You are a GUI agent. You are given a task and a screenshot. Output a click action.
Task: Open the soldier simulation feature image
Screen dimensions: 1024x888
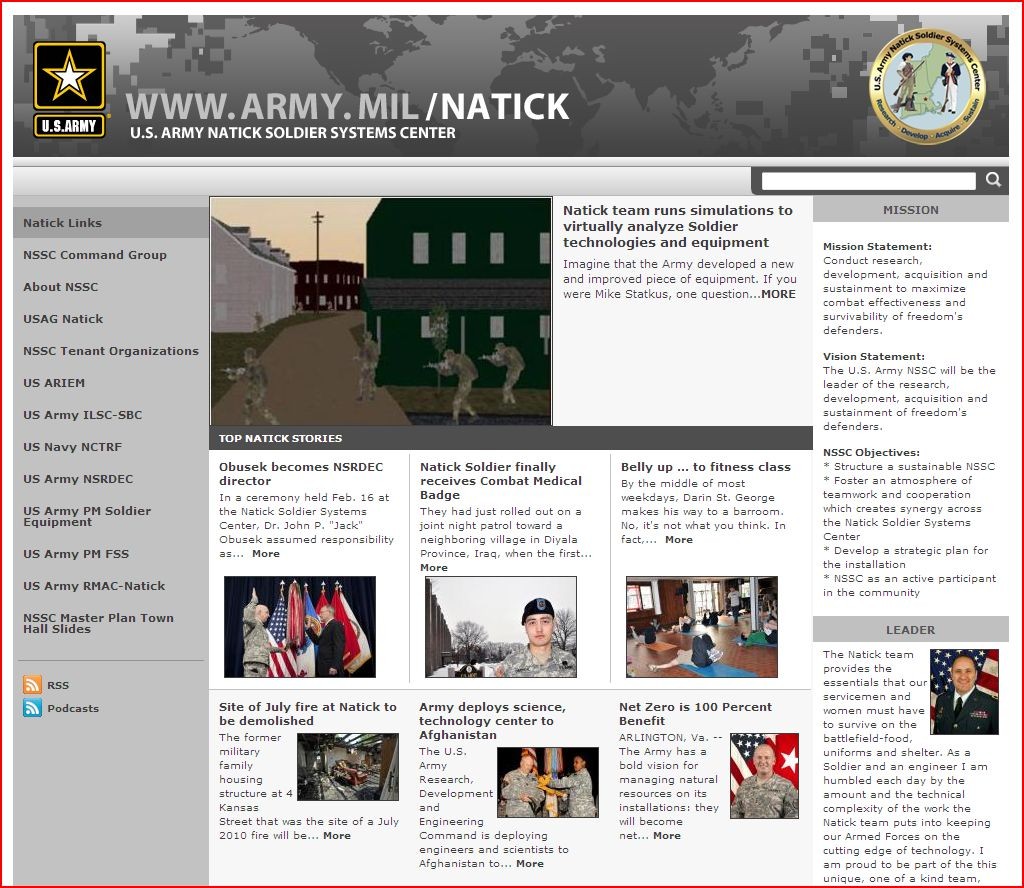tap(381, 311)
